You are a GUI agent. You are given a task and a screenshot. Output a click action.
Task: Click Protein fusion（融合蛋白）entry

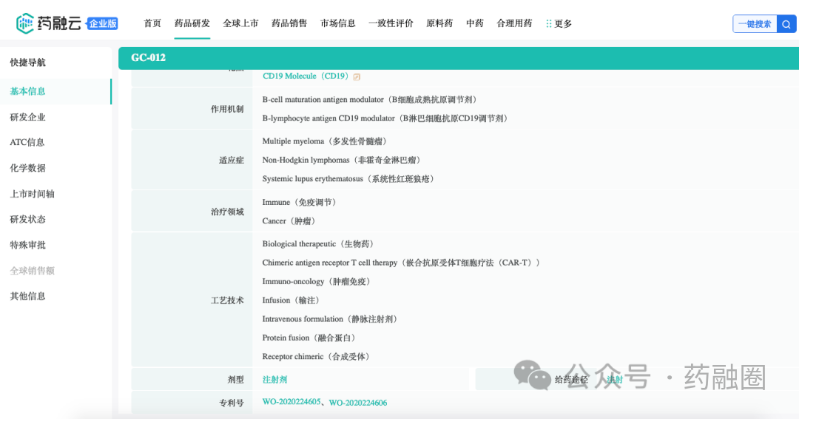click(x=310, y=338)
